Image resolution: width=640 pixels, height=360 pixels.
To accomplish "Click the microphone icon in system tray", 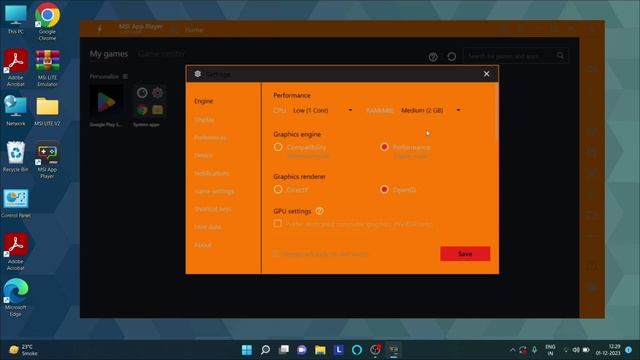I will click(x=534, y=350).
